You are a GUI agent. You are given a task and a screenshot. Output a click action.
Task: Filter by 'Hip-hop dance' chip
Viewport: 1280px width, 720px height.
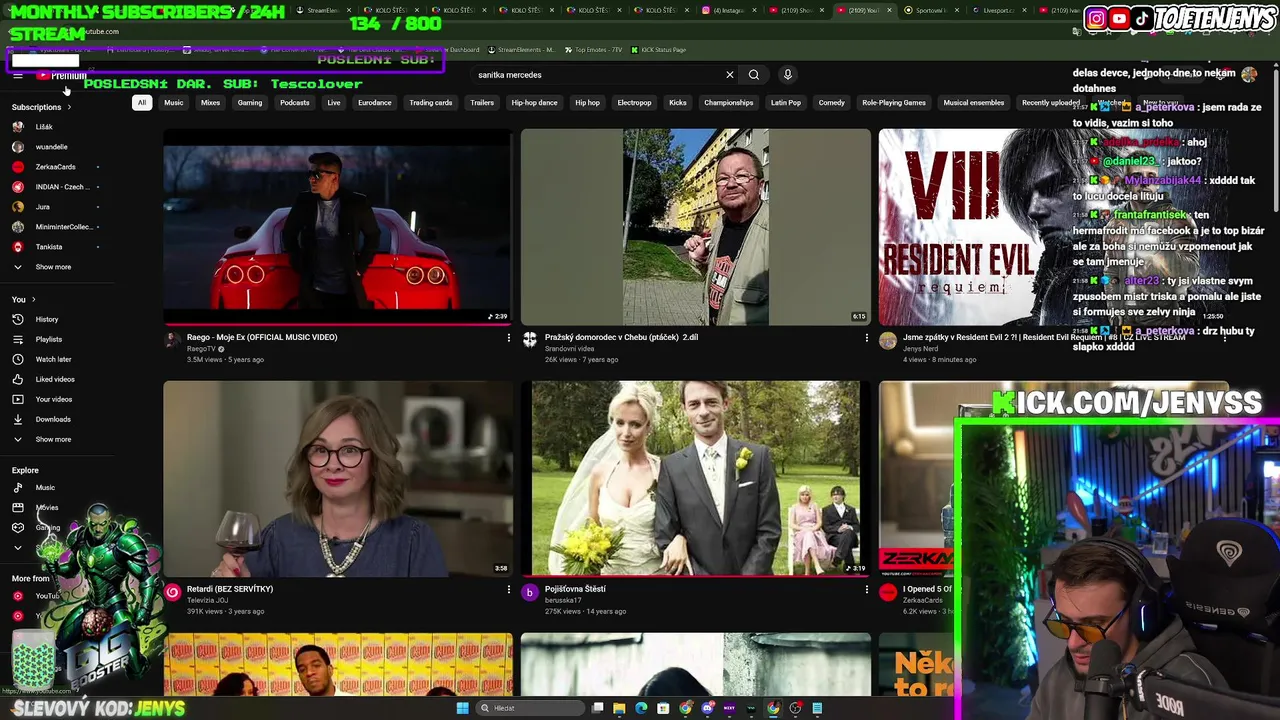click(x=535, y=103)
